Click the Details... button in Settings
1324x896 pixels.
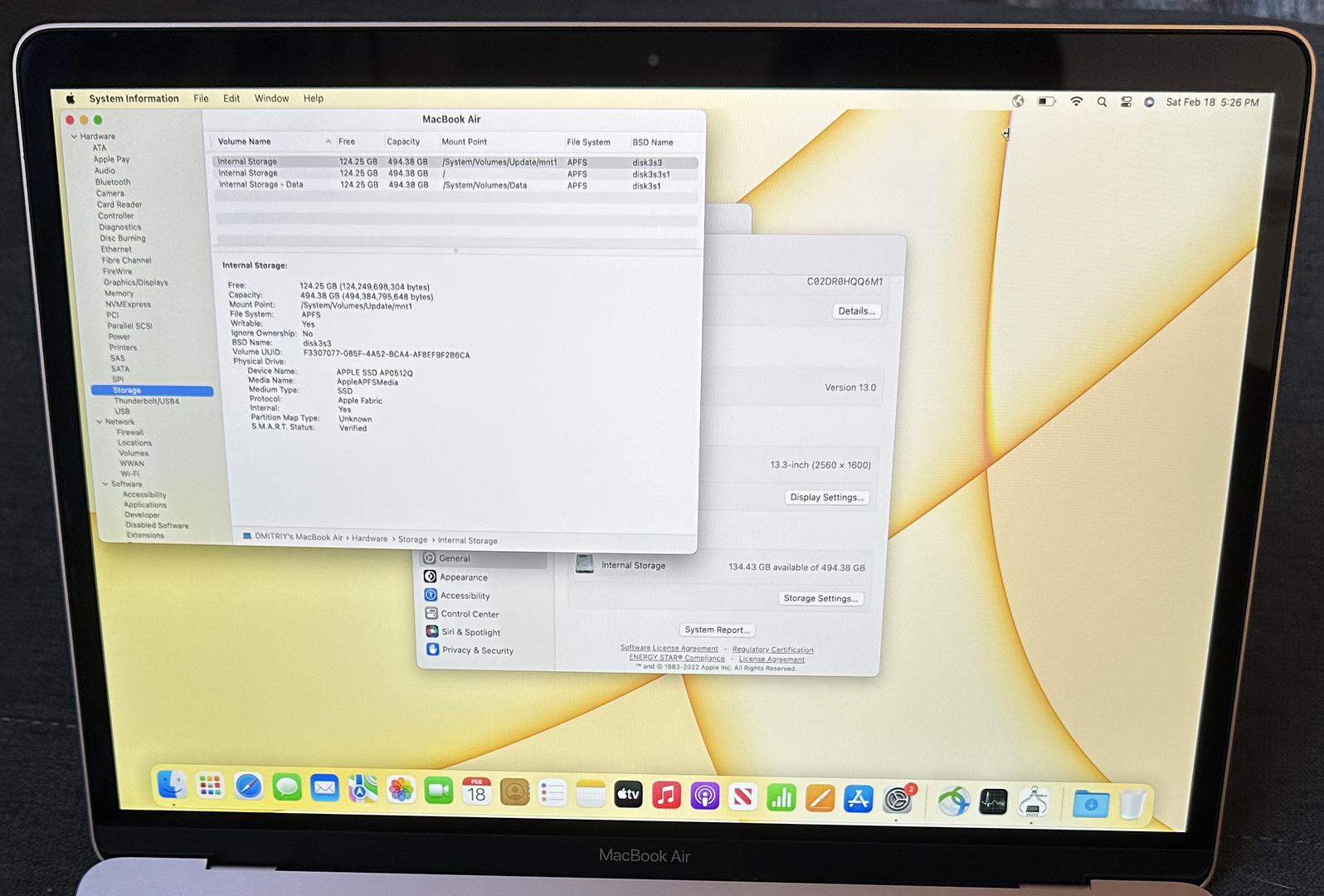tap(856, 311)
